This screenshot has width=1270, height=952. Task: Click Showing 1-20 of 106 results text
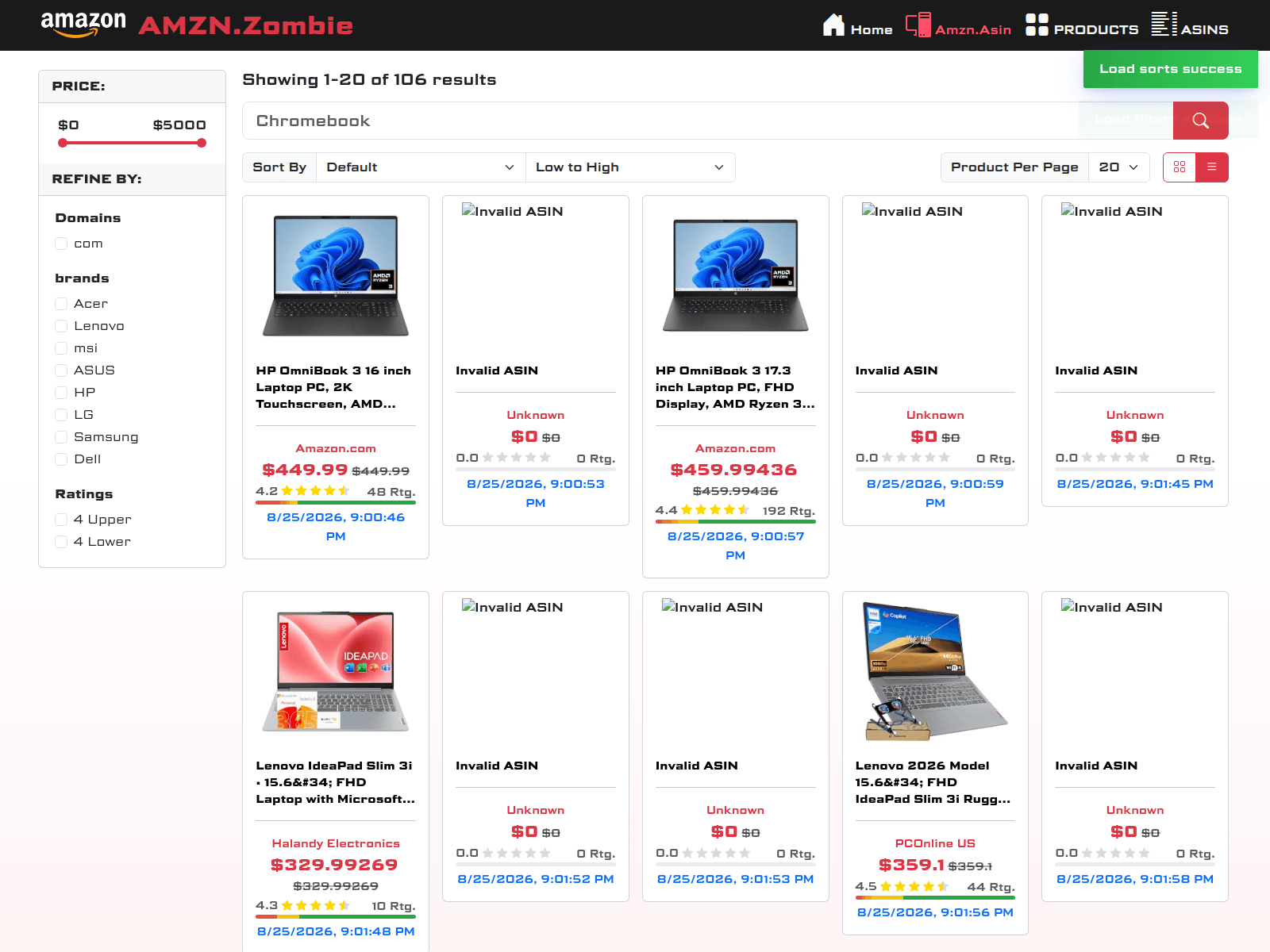click(x=369, y=79)
